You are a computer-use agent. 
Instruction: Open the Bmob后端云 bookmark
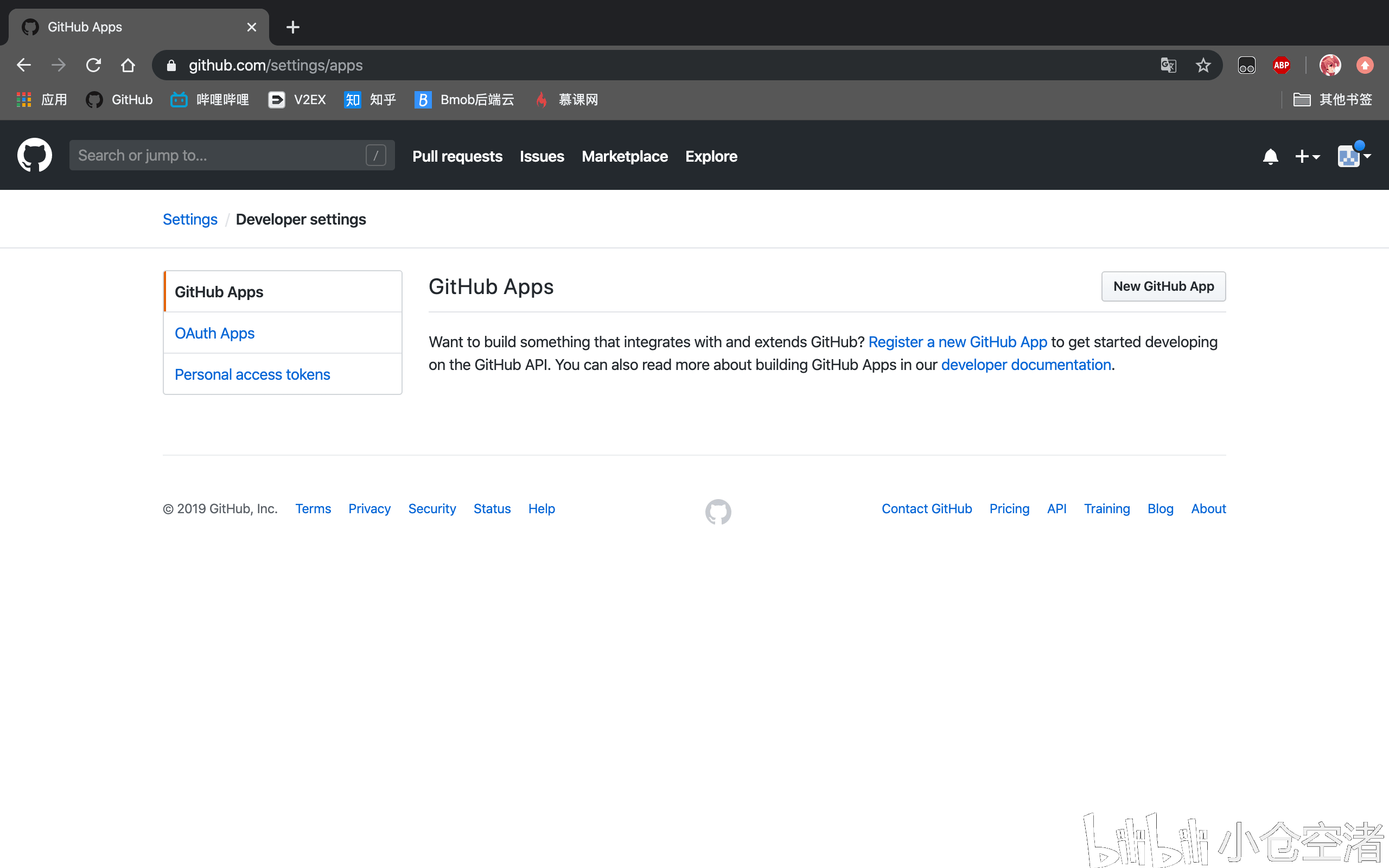pyautogui.click(x=464, y=100)
